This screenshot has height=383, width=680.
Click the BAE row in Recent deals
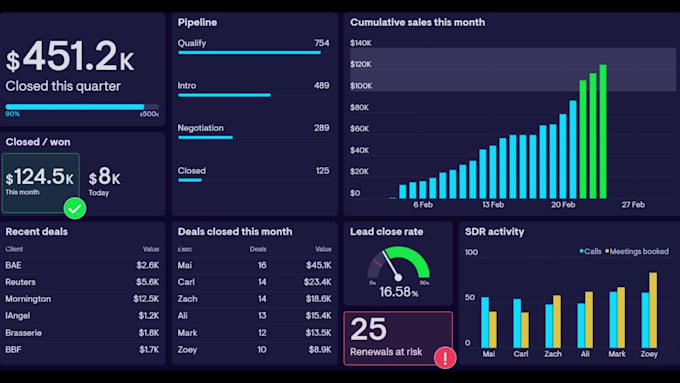[x=82, y=265]
